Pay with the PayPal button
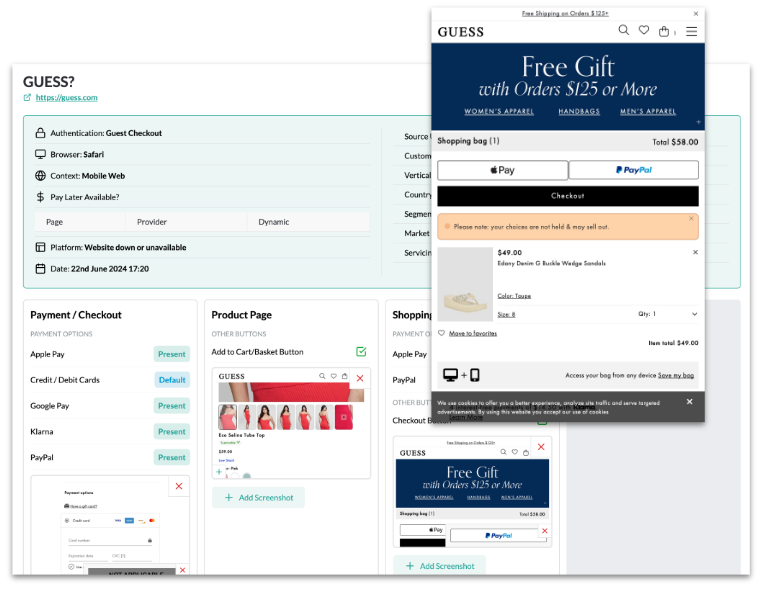The height and width of the screenshot is (590, 767). [x=633, y=170]
